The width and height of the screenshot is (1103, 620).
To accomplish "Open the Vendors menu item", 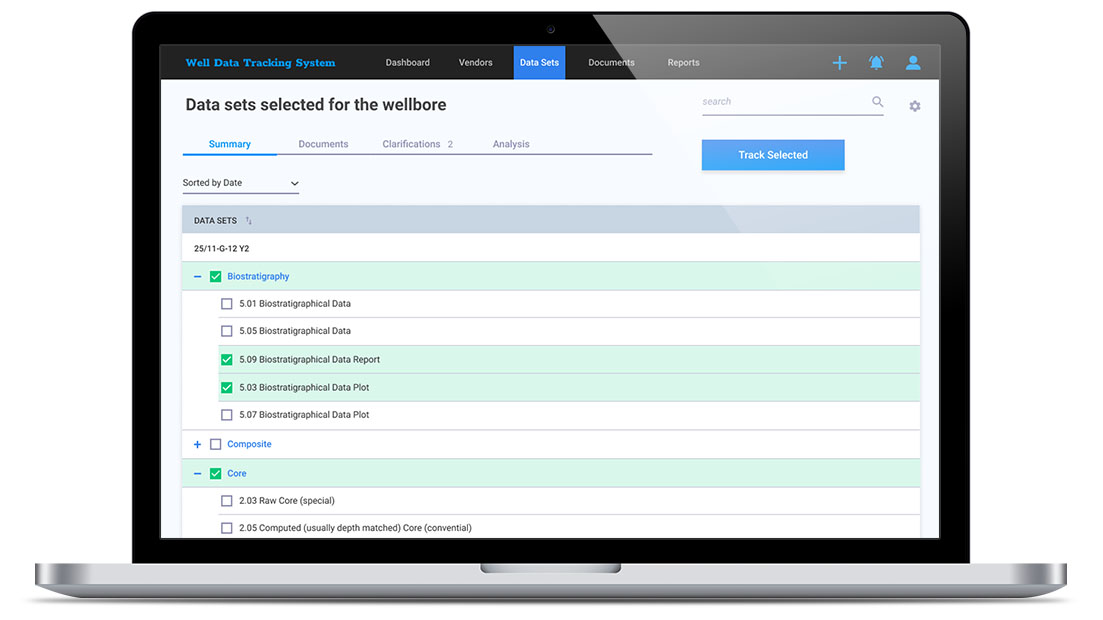I will point(476,63).
